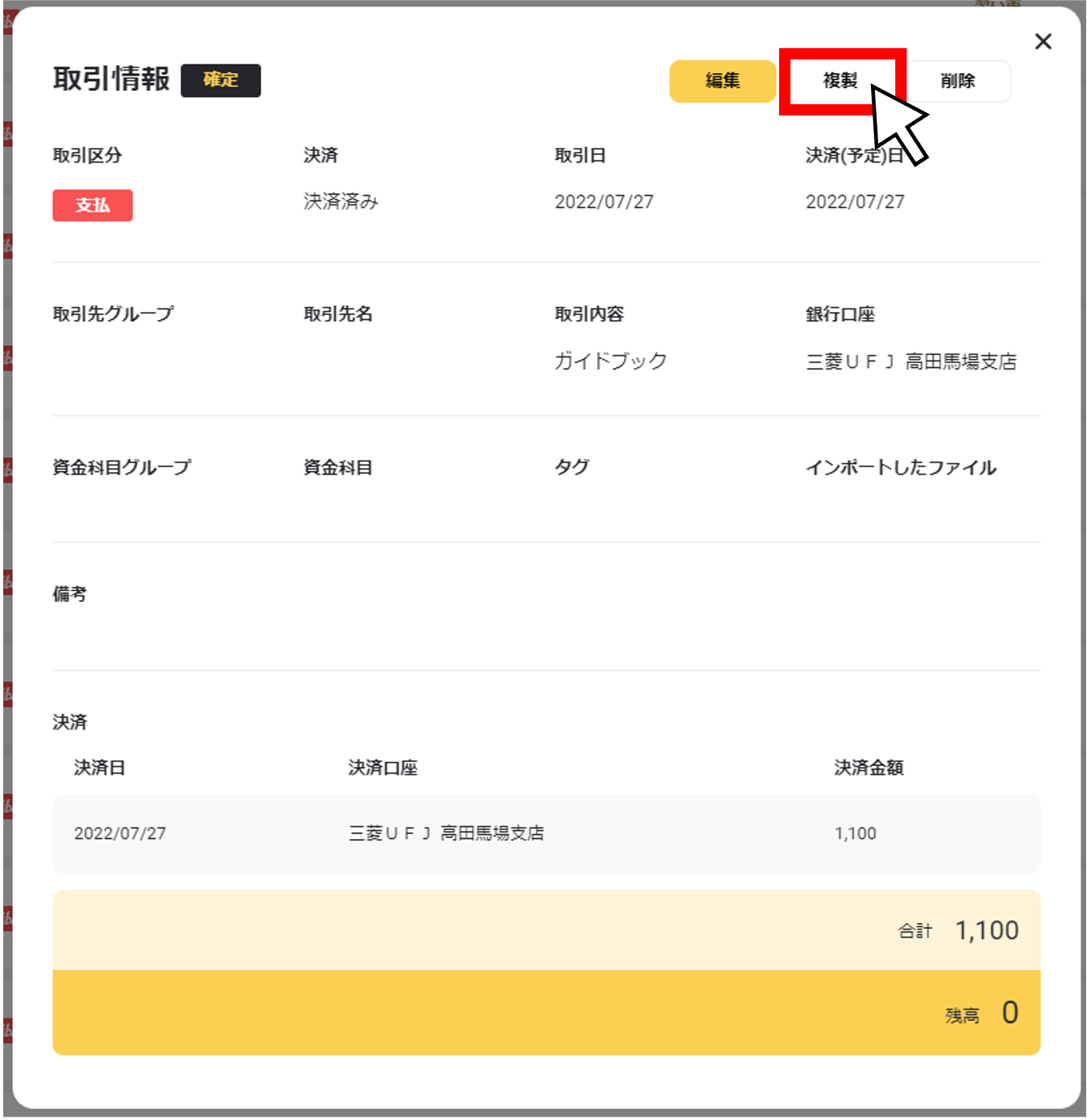The width and height of the screenshot is (1087, 1120).
Task: Click the 複製 button
Action: pos(840,80)
